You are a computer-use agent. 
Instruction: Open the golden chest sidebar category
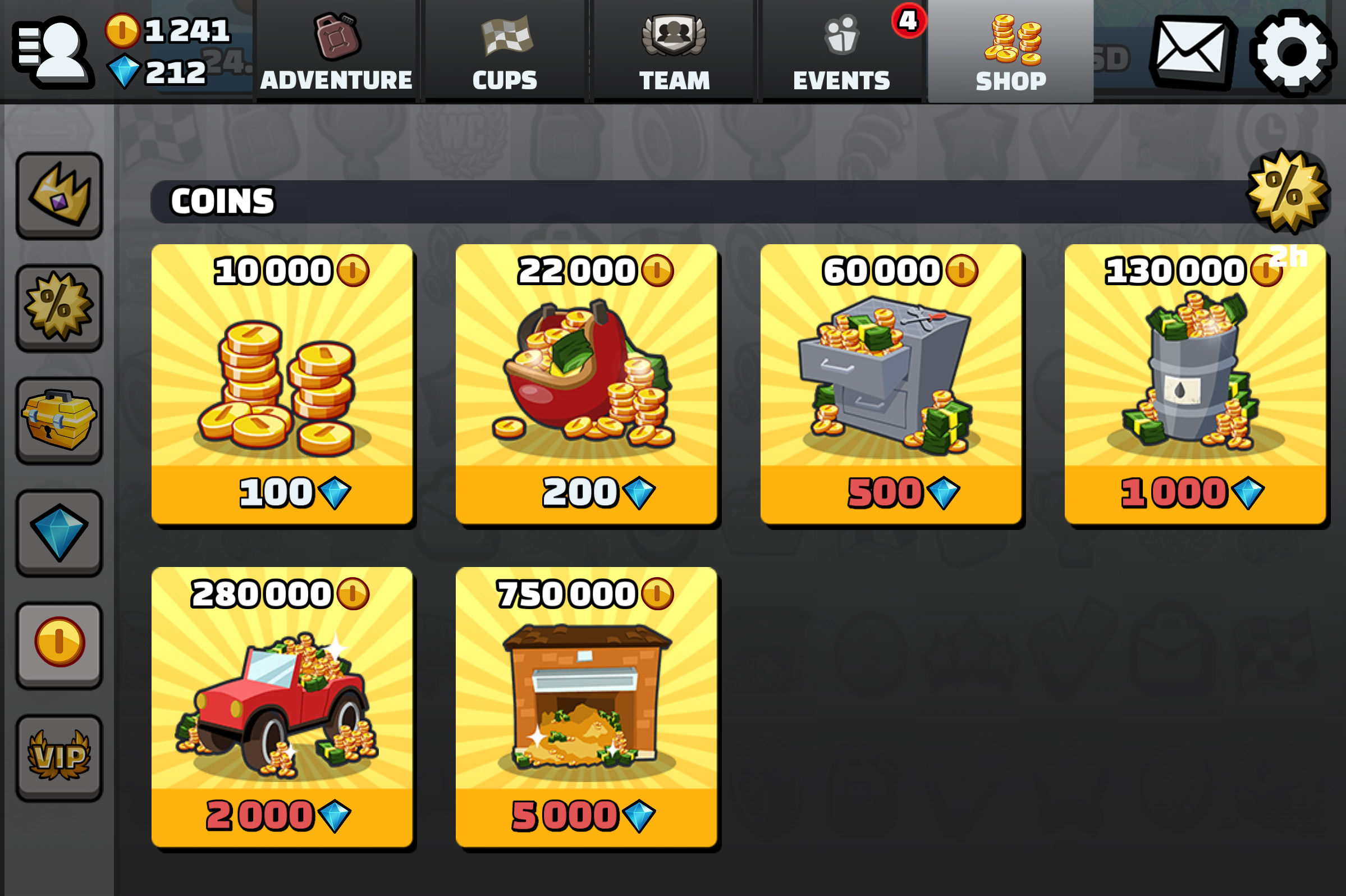(x=59, y=420)
